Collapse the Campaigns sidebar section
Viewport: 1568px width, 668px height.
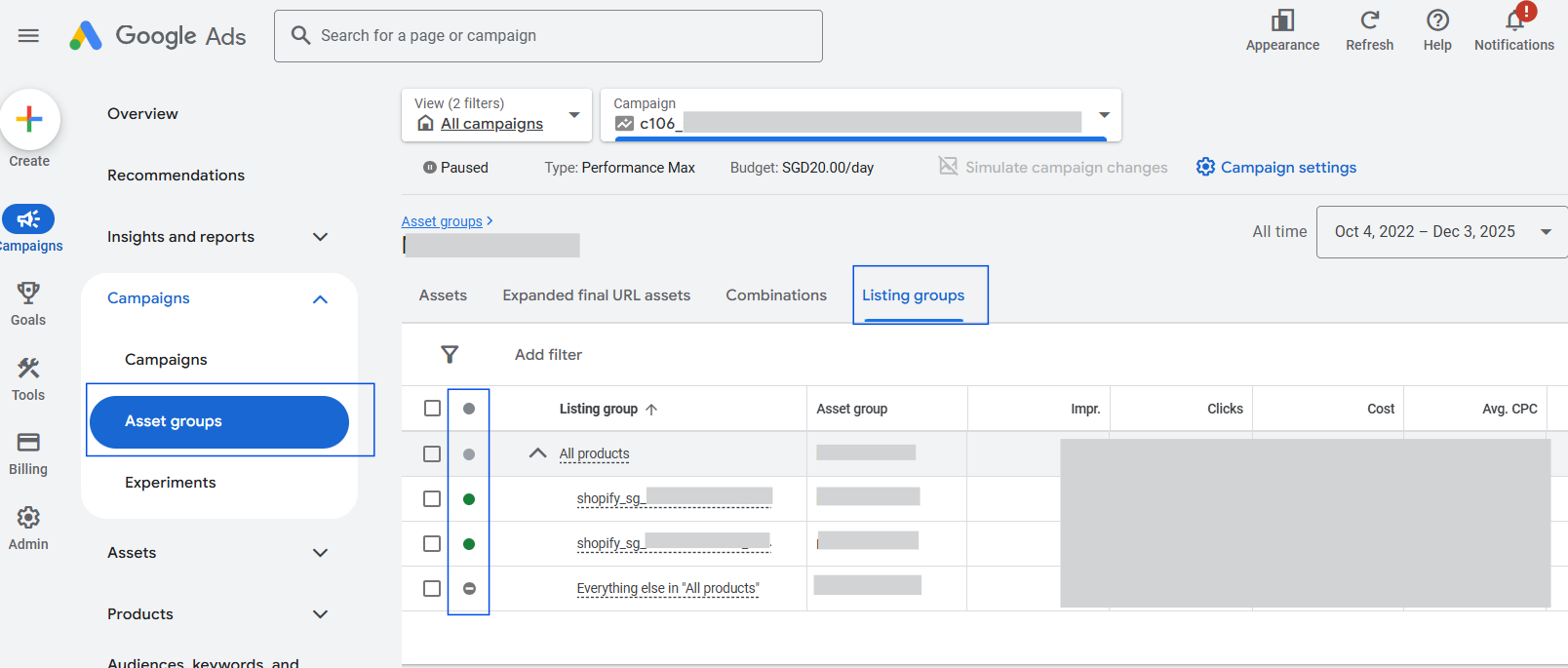[x=320, y=299]
